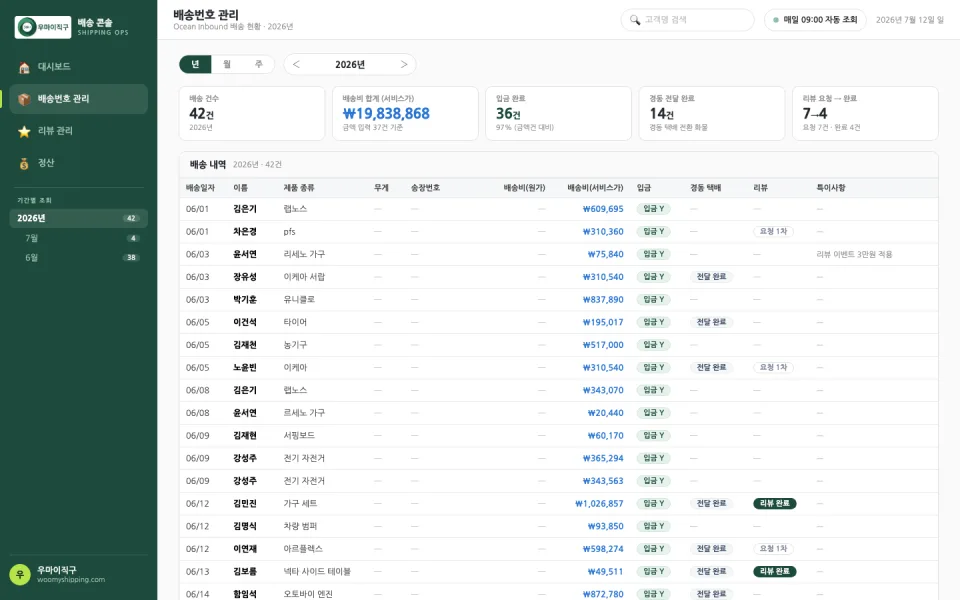Switch to 년 view tab
Image resolution: width=960 pixels, height=600 pixels.
coord(195,64)
